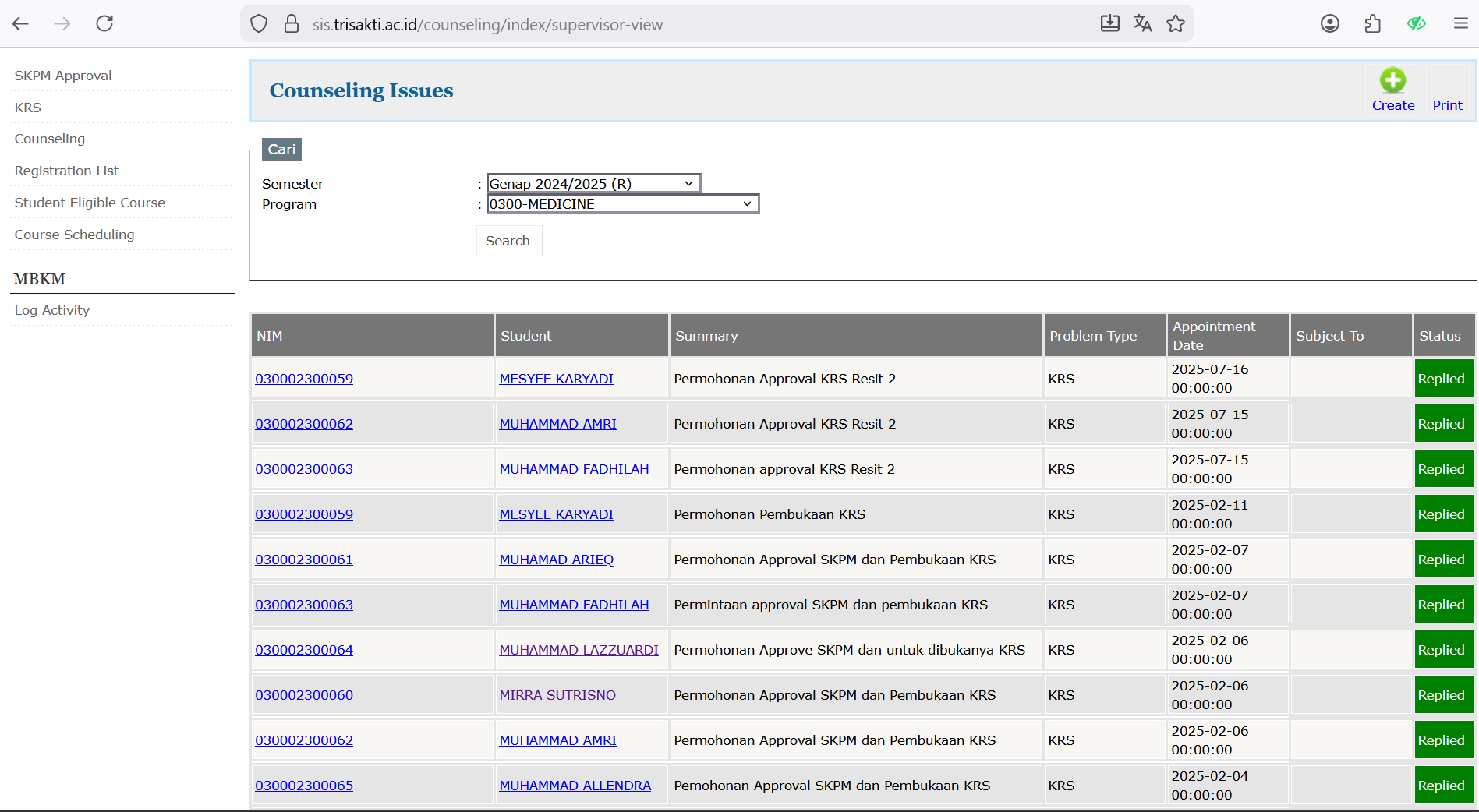
Task: Open NIM link 030002300065
Action: coord(304,786)
